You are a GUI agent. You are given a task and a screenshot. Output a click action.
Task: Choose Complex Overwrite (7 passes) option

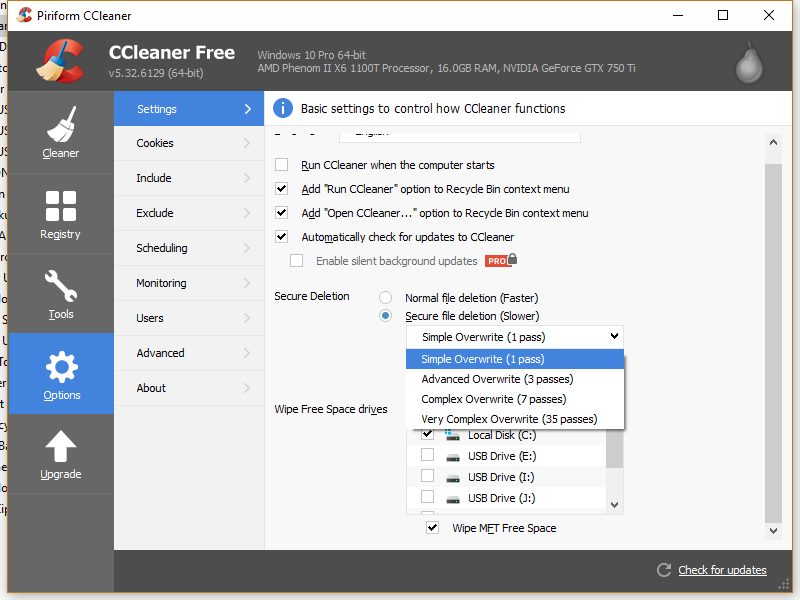pyautogui.click(x=515, y=399)
